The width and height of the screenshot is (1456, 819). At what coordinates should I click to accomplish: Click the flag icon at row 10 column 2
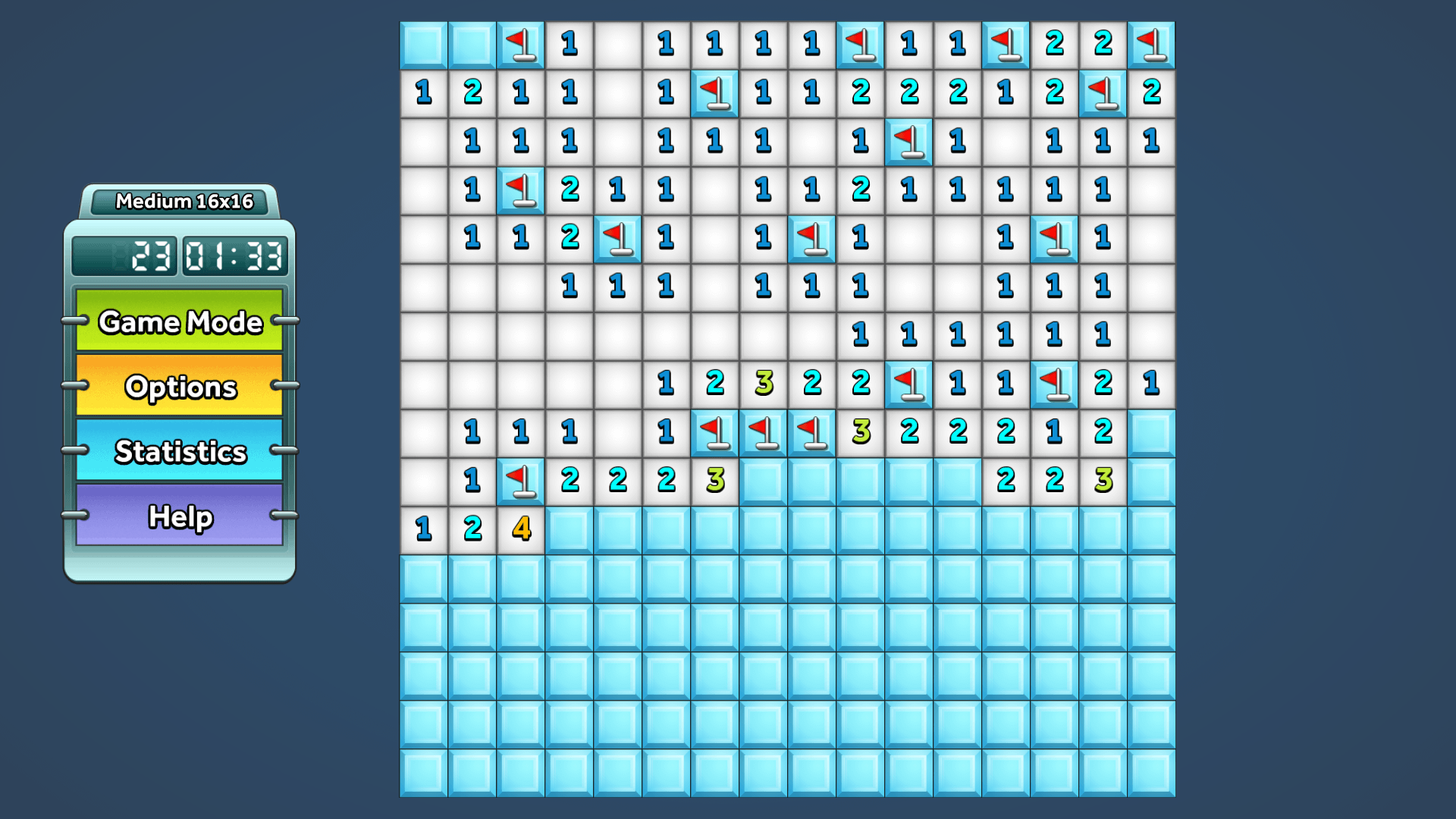coord(520,480)
